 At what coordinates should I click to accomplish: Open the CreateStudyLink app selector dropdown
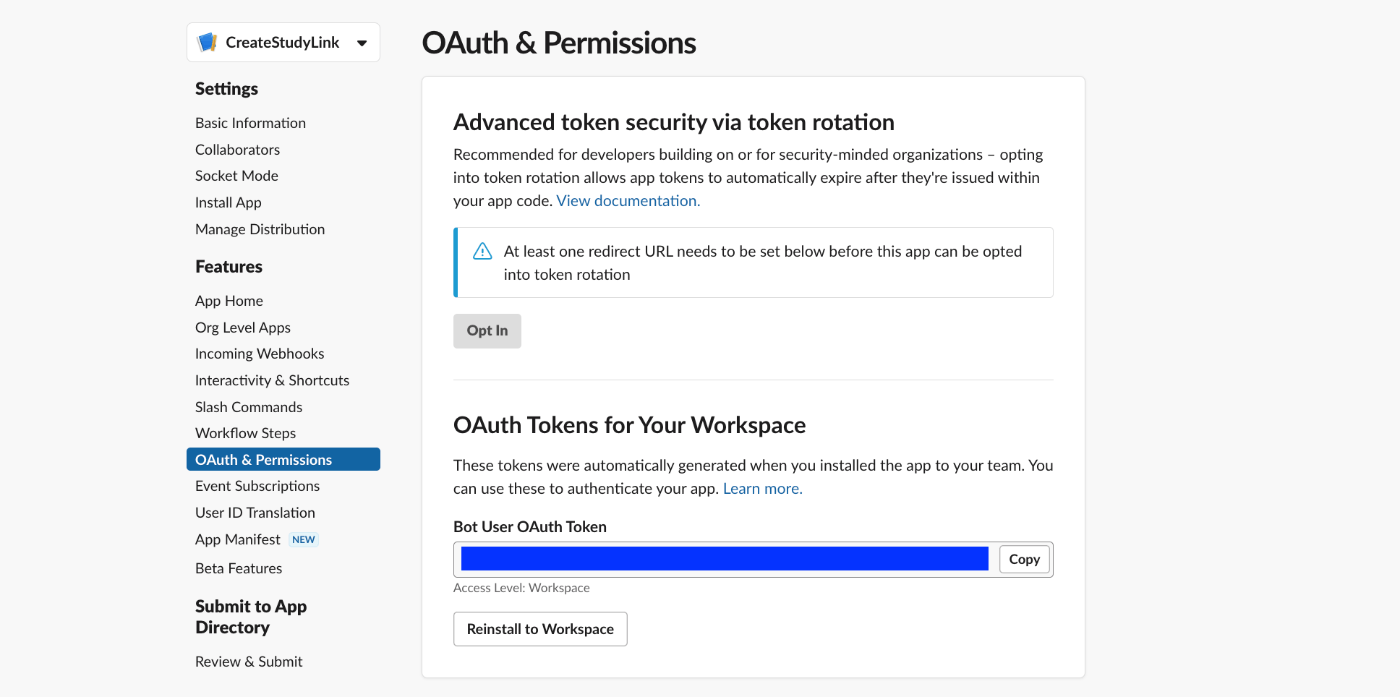pyautogui.click(x=361, y=43)
